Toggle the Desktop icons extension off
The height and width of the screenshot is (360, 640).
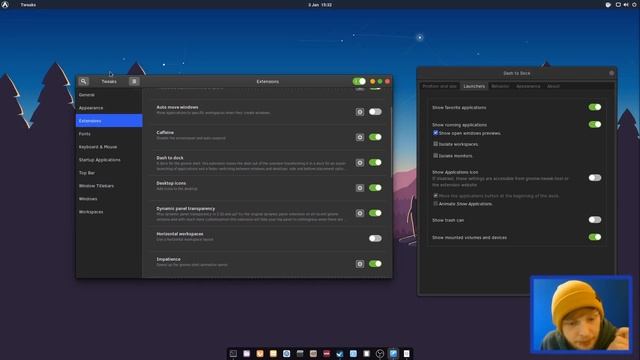[x=375, y=188]
